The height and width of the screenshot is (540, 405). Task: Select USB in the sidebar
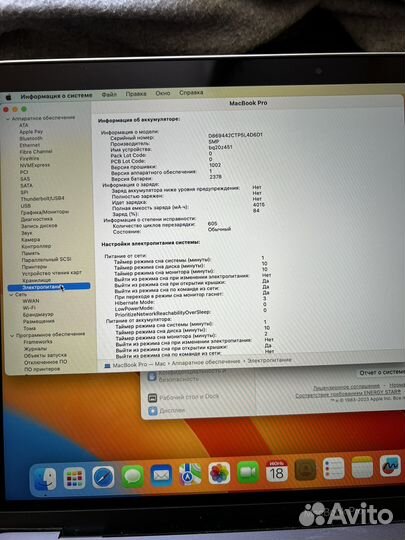[x=26, y=206]
